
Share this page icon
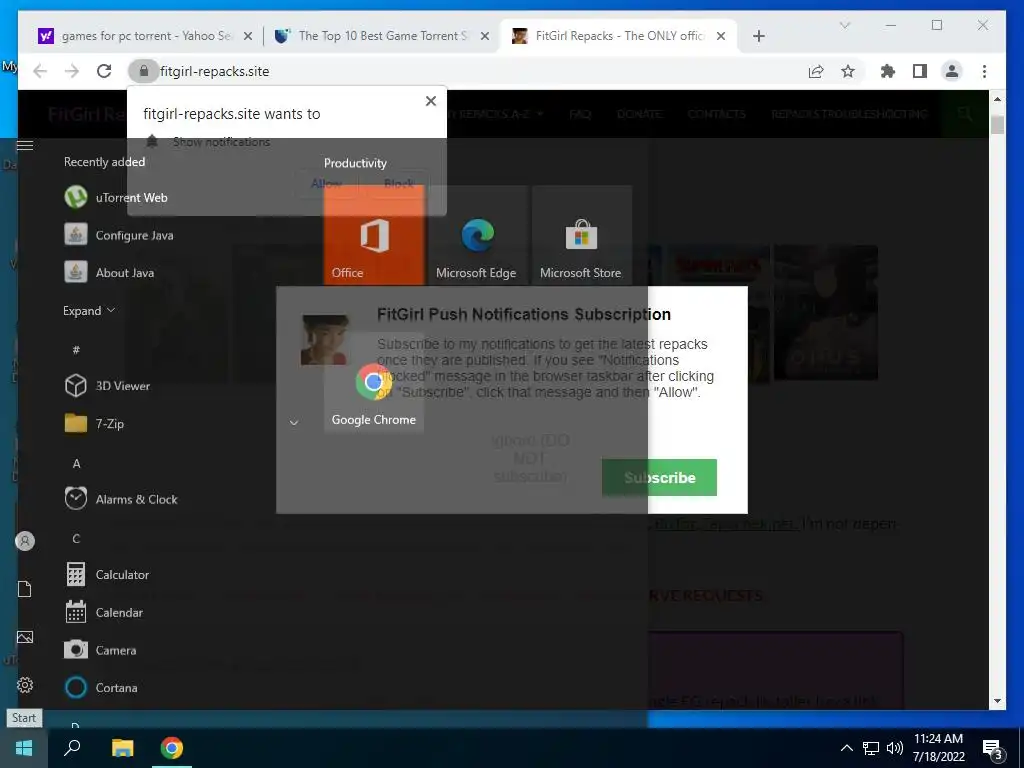816,71
